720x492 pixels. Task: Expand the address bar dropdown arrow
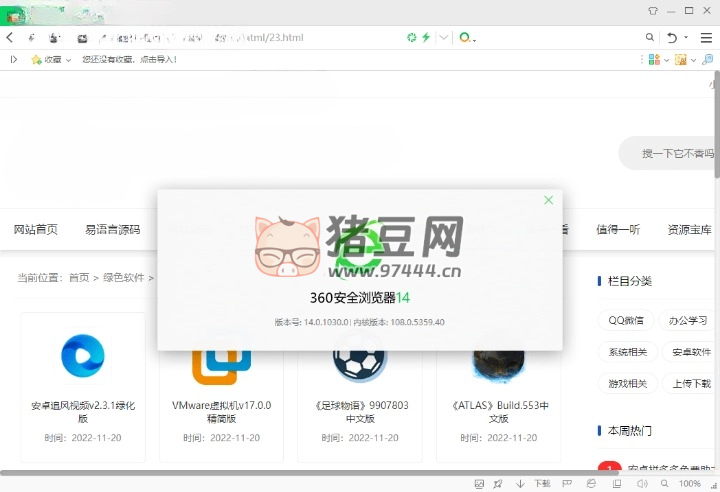point(443,38)
